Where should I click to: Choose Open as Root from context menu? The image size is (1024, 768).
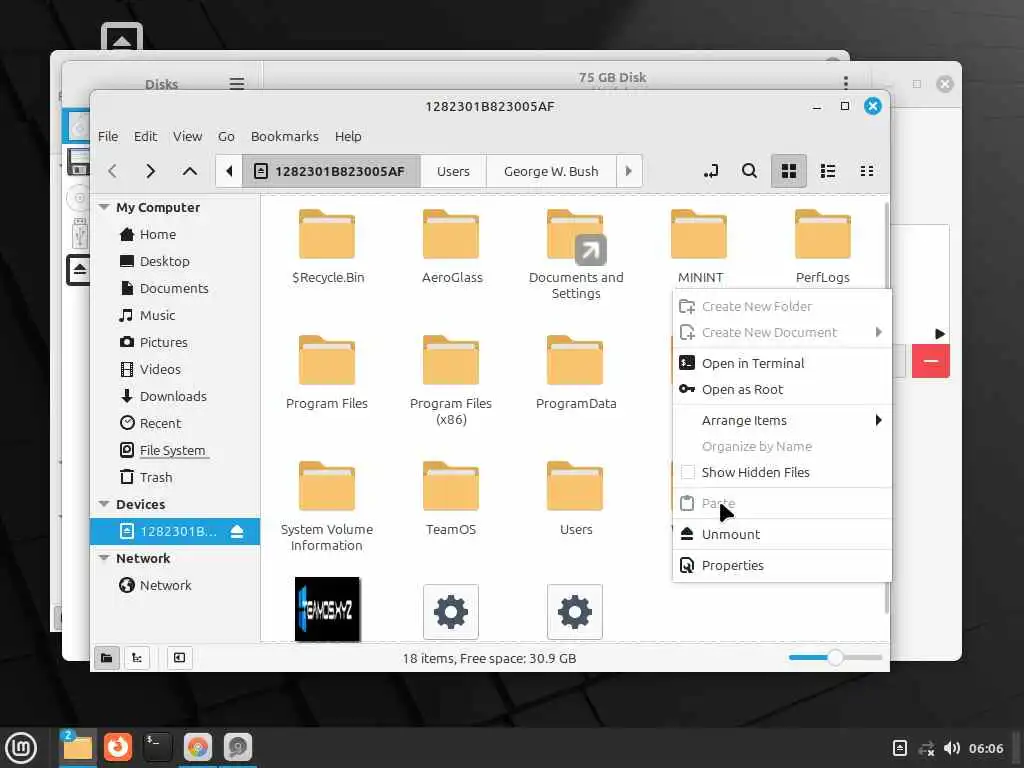(x=782, y=389)
